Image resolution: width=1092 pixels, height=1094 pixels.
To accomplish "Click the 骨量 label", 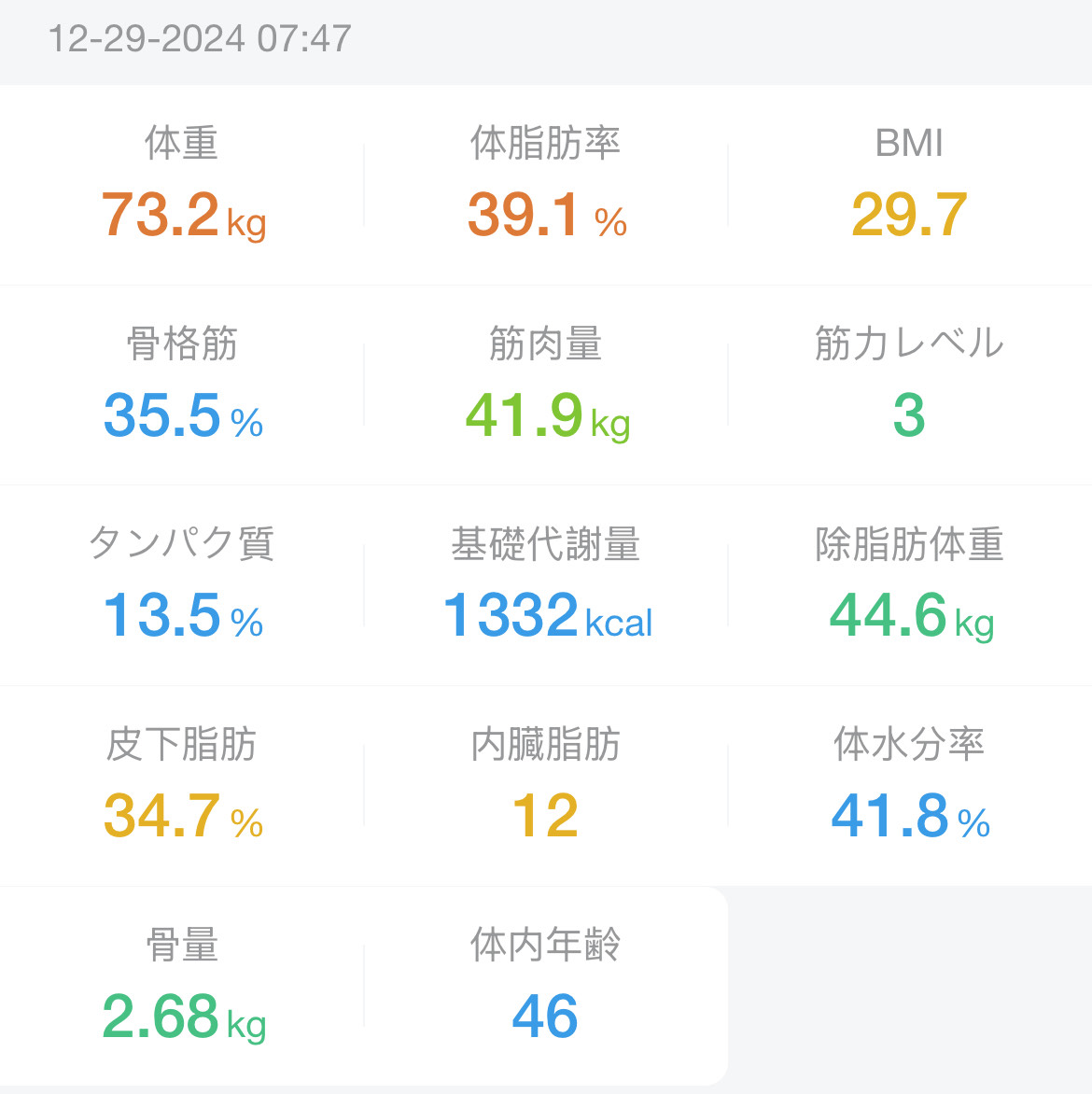I will pyautogui.click(x=182, y=945).
